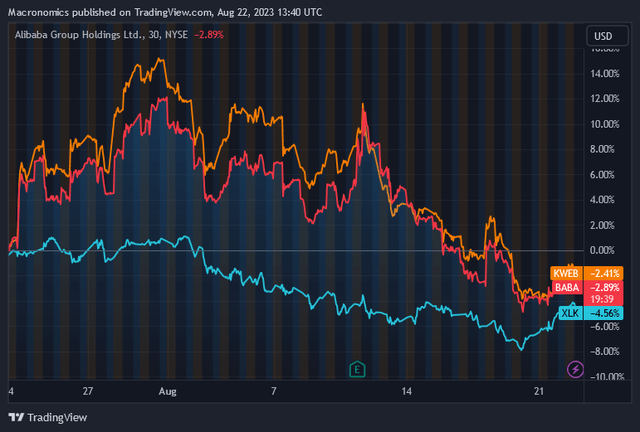
Task: Click the earnings E marker icon
Action: 357,370
